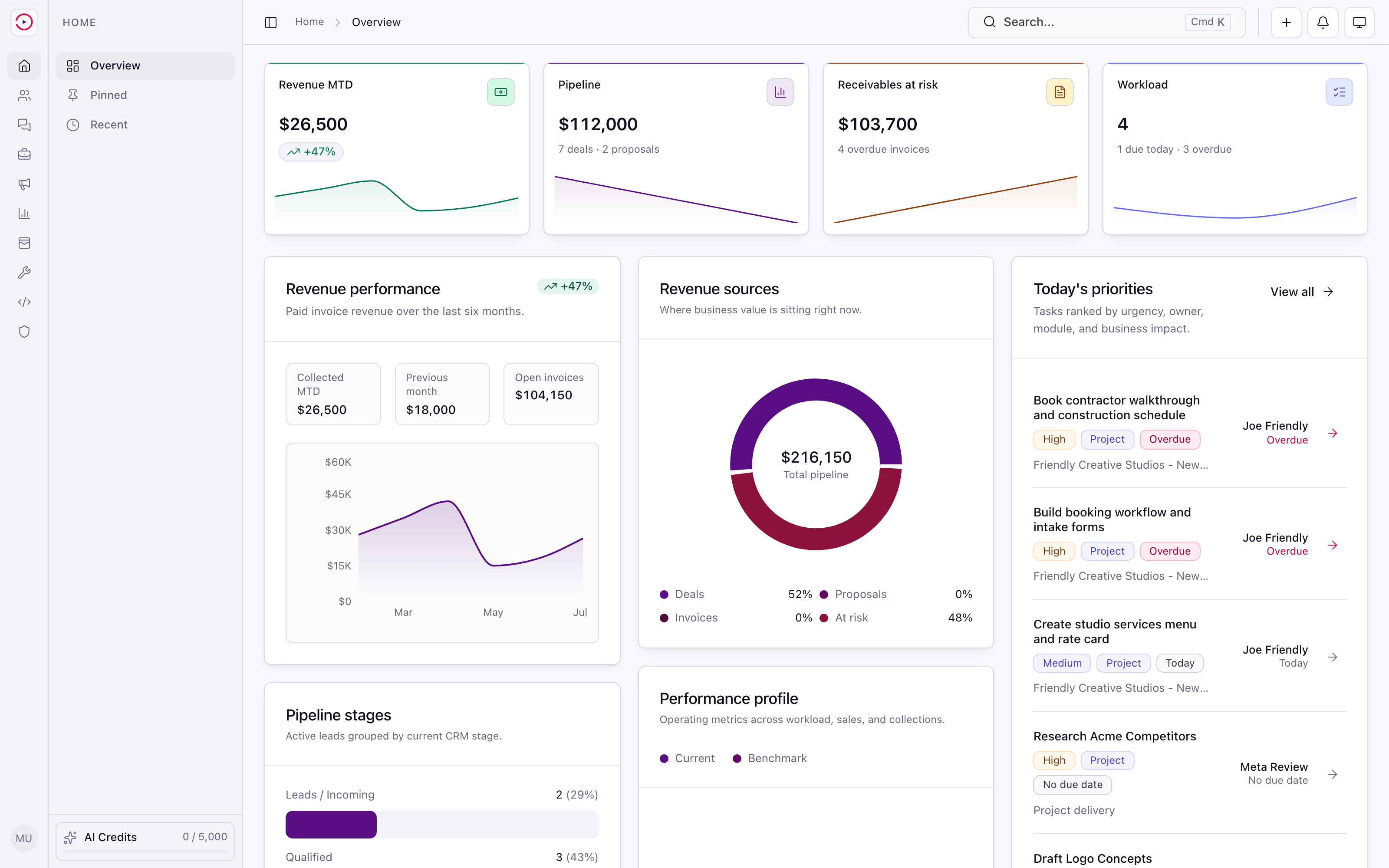Image resolution: width=1389 pixels, height=868 pixels.
Task: Select Overview in the sidebar
Action: pyautogui.click(x=145, y=66)
